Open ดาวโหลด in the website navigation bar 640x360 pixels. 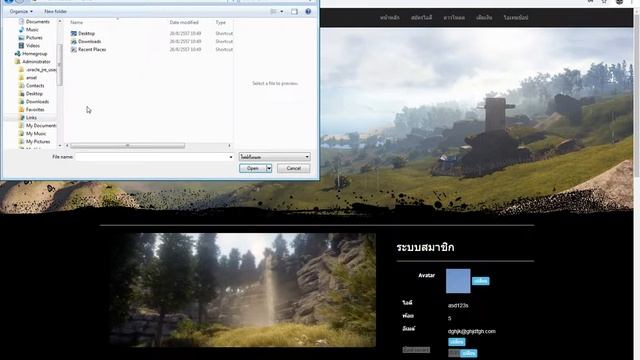point(454,18)
